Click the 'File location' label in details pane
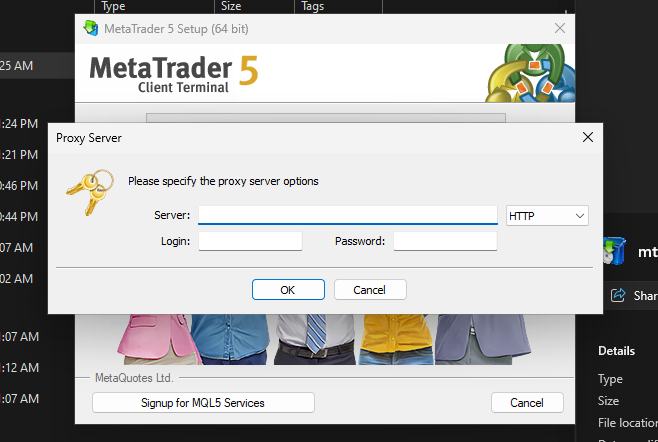The width and height of the screenshot is (658, 442). pos(628,423)
